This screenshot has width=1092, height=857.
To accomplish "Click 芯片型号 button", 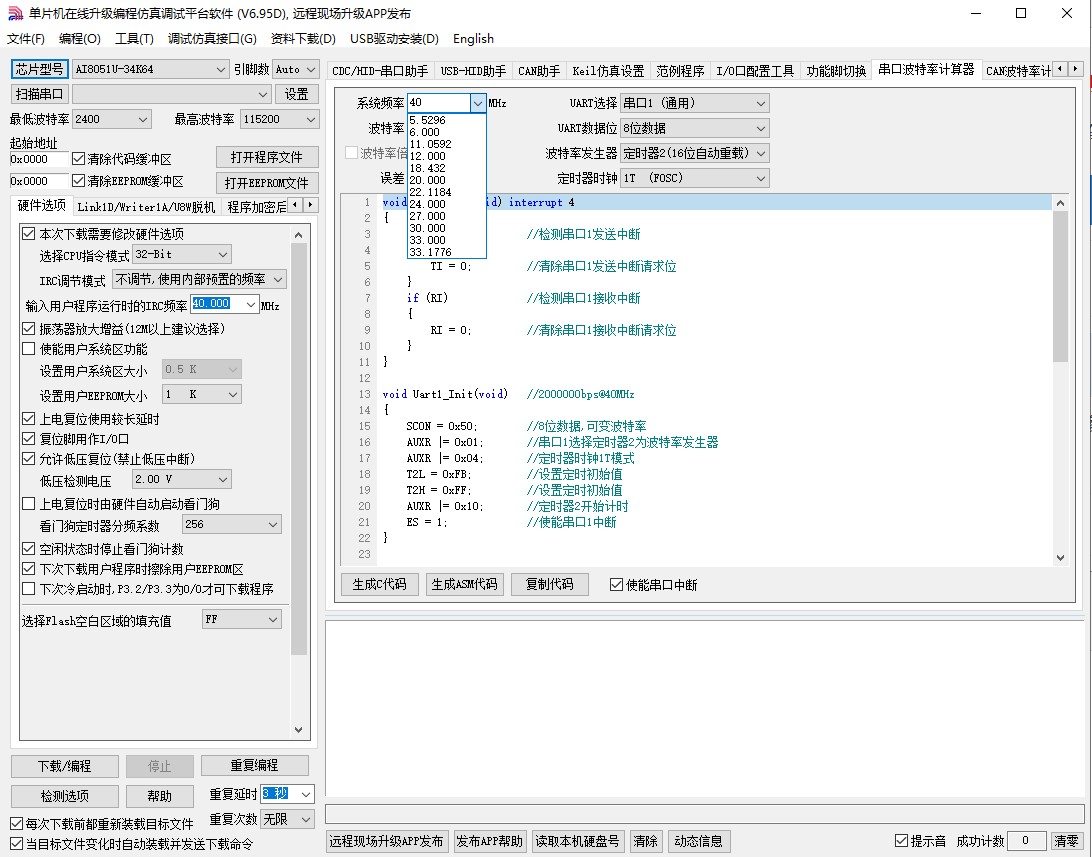I will pos(40,69).
